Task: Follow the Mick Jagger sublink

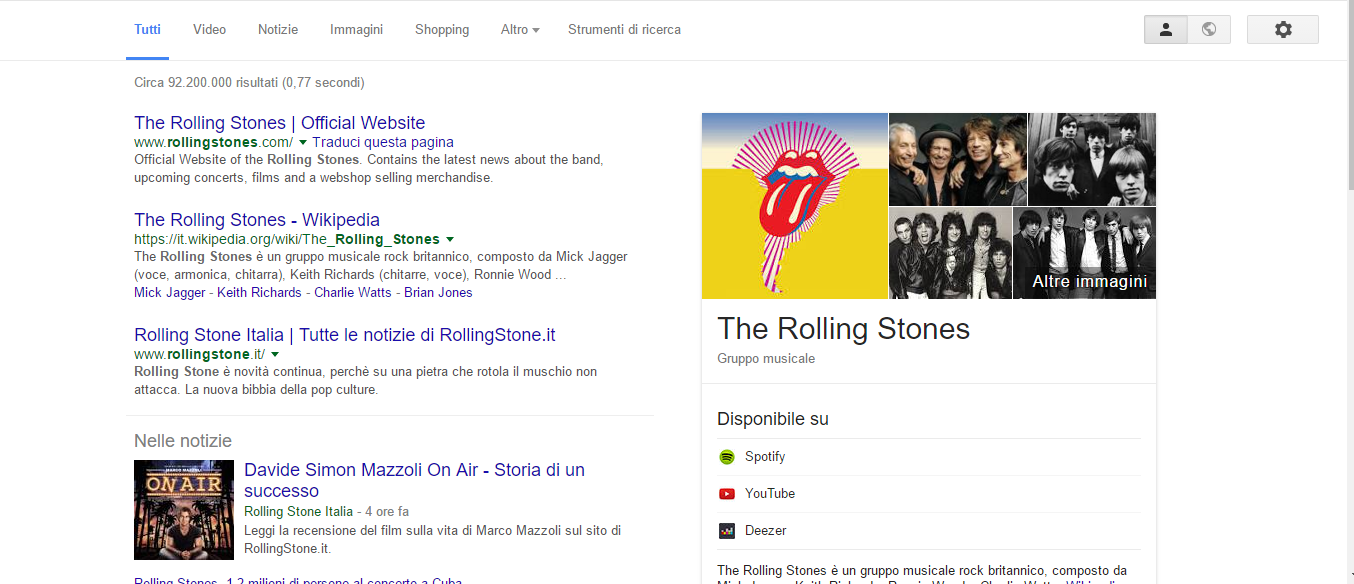Action: [170, 293]
